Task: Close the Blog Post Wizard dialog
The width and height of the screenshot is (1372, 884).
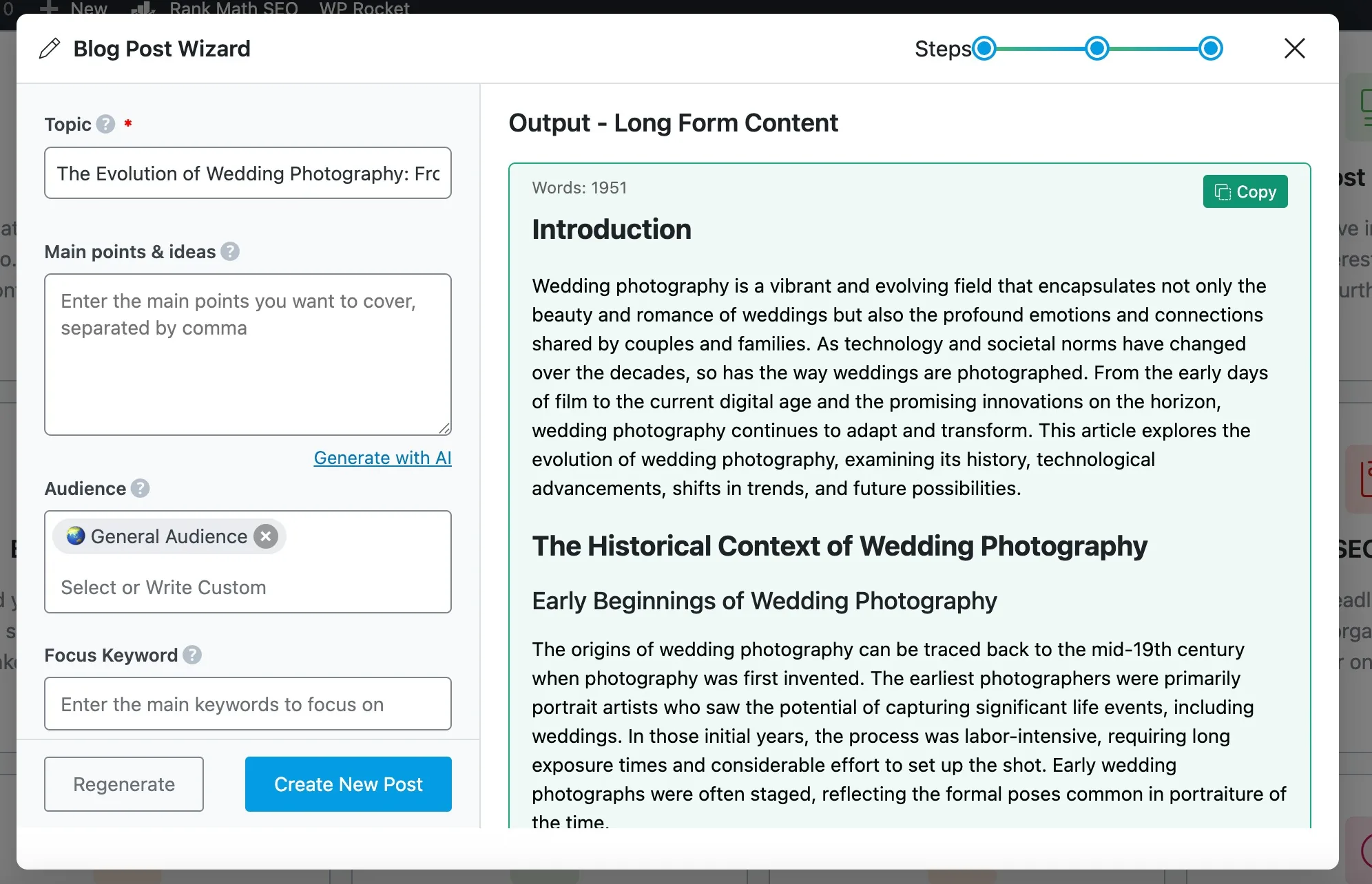Action: (x=1294, y=48)
